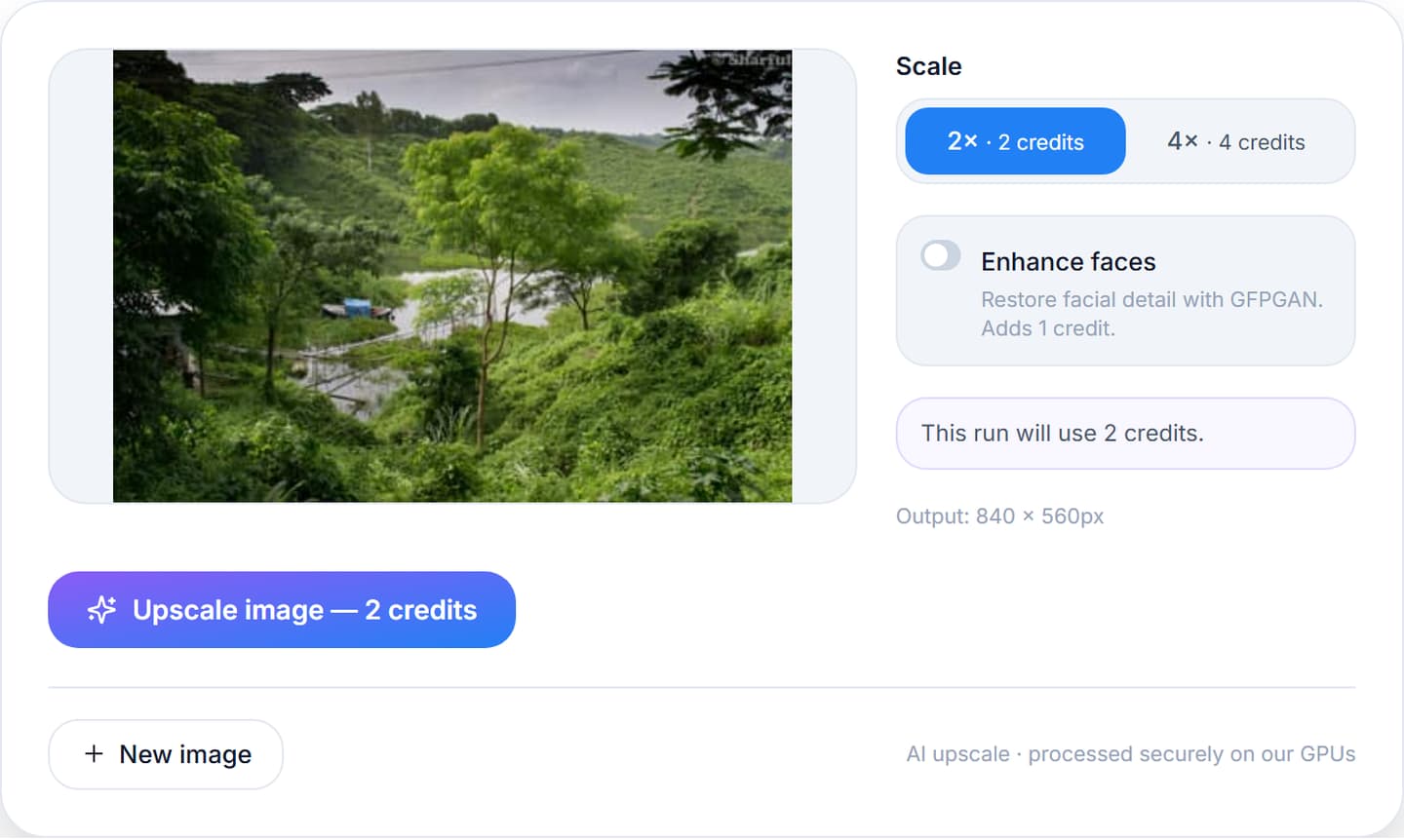The width and height of the screenshot is (1404, 840).
Task: Select the 4× · 4 credits scale option
Action: click(x=1236, y=141)
